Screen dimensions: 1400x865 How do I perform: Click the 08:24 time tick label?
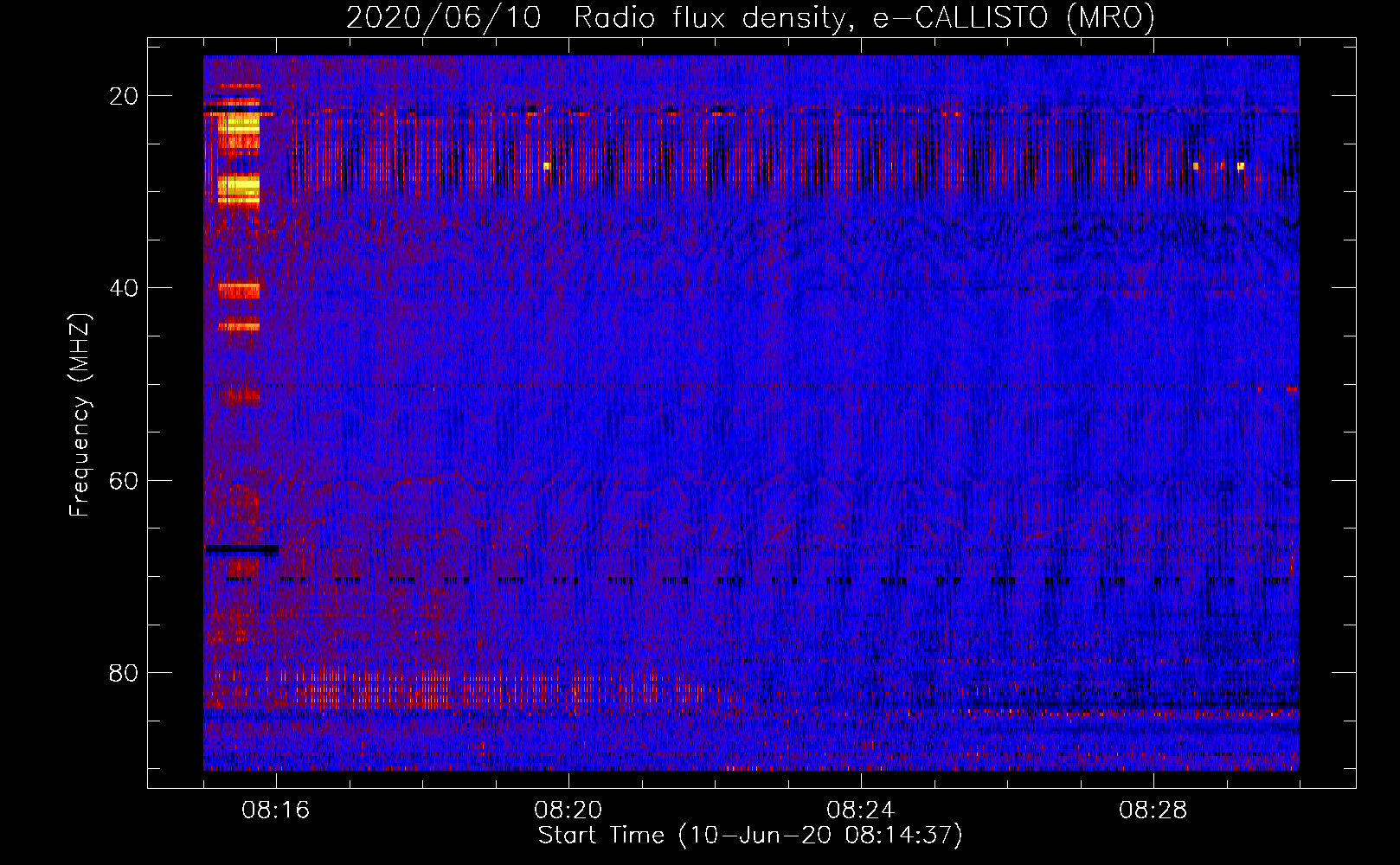pos(861,811)
